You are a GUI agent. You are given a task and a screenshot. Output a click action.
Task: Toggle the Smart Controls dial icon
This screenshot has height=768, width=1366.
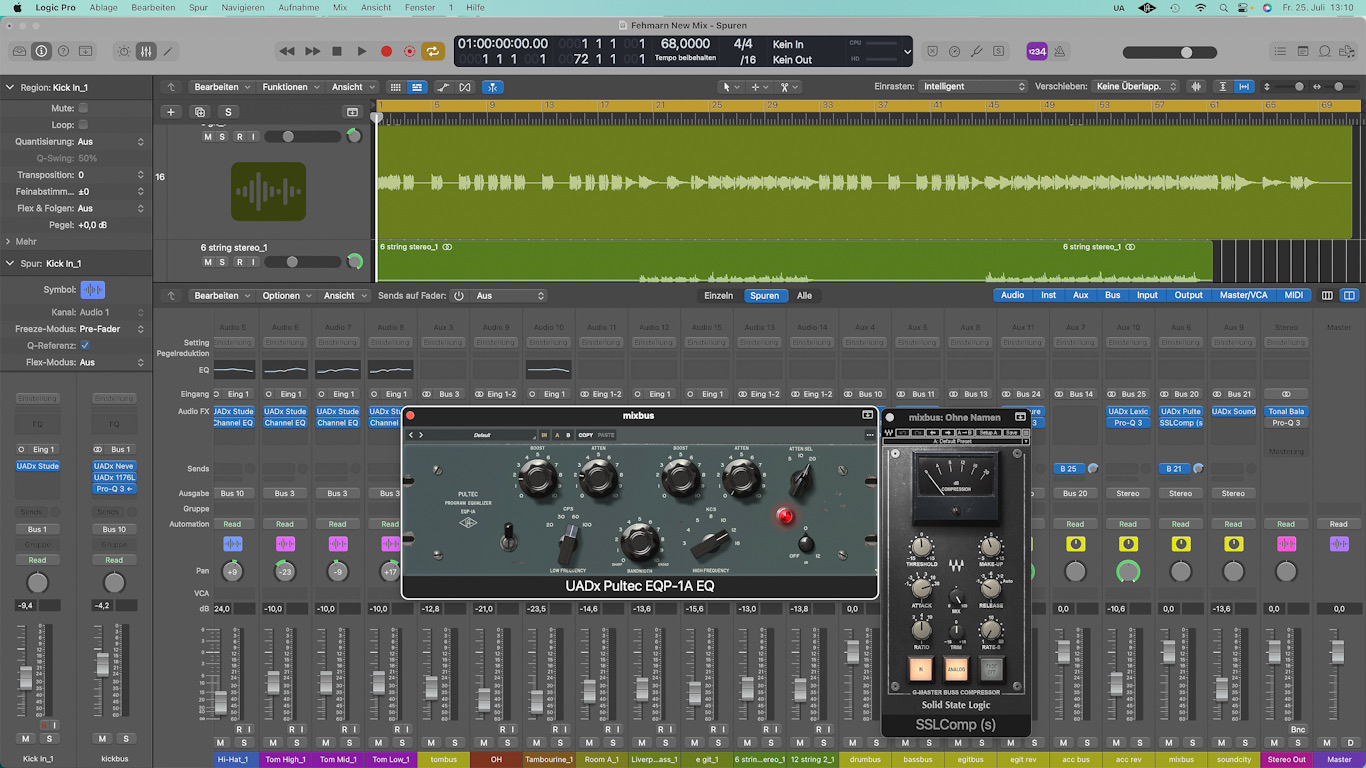click(x=124, y=51)
